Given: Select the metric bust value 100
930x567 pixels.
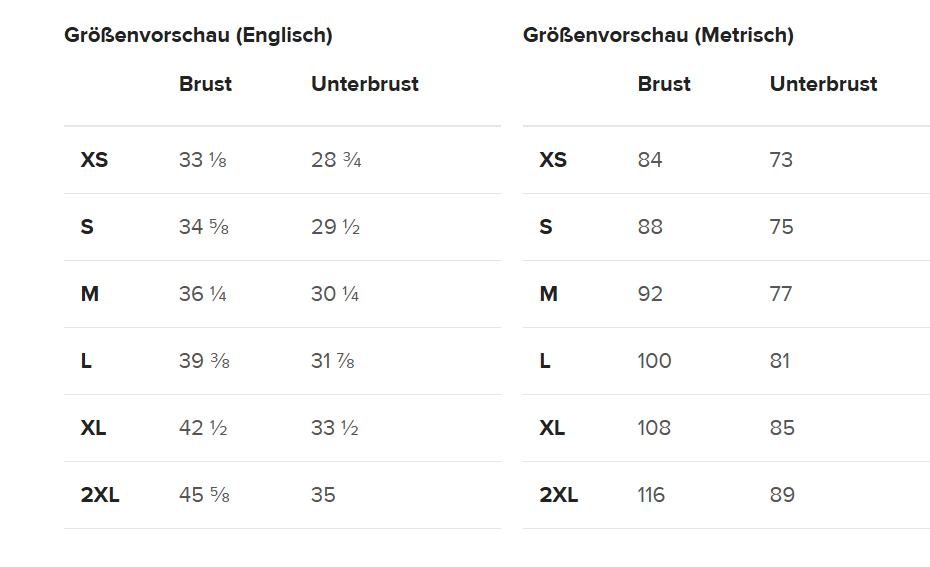Looking at the screenshot, I should tap(654, 361).
